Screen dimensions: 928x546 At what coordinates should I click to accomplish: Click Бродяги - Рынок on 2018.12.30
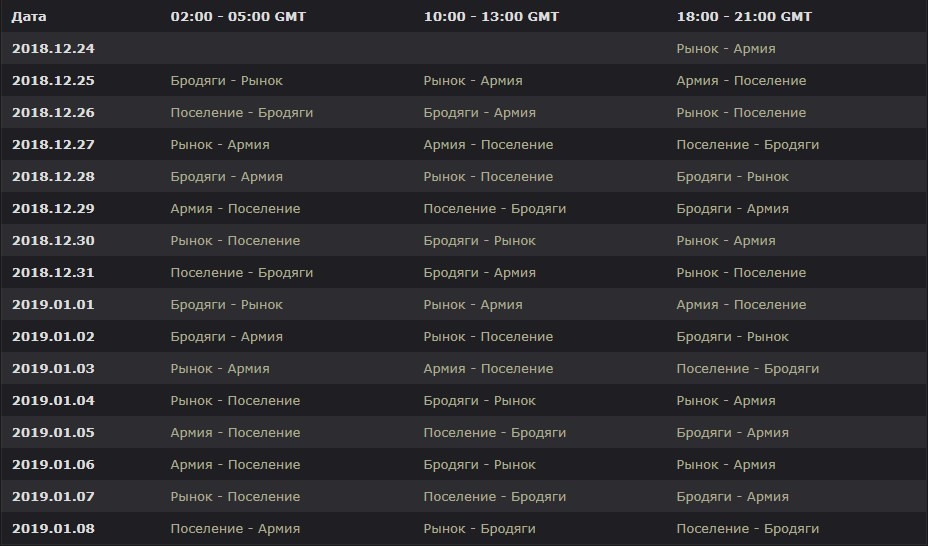pyautogui.click(x=479, y=240)
